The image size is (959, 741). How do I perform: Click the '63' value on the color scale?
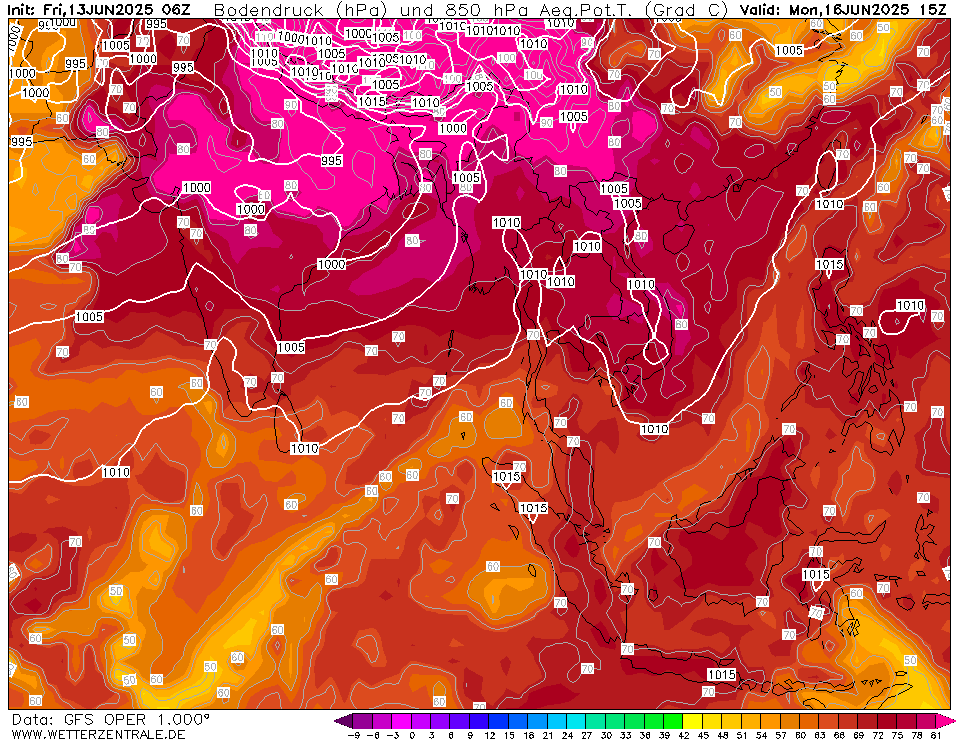[819, 735]
